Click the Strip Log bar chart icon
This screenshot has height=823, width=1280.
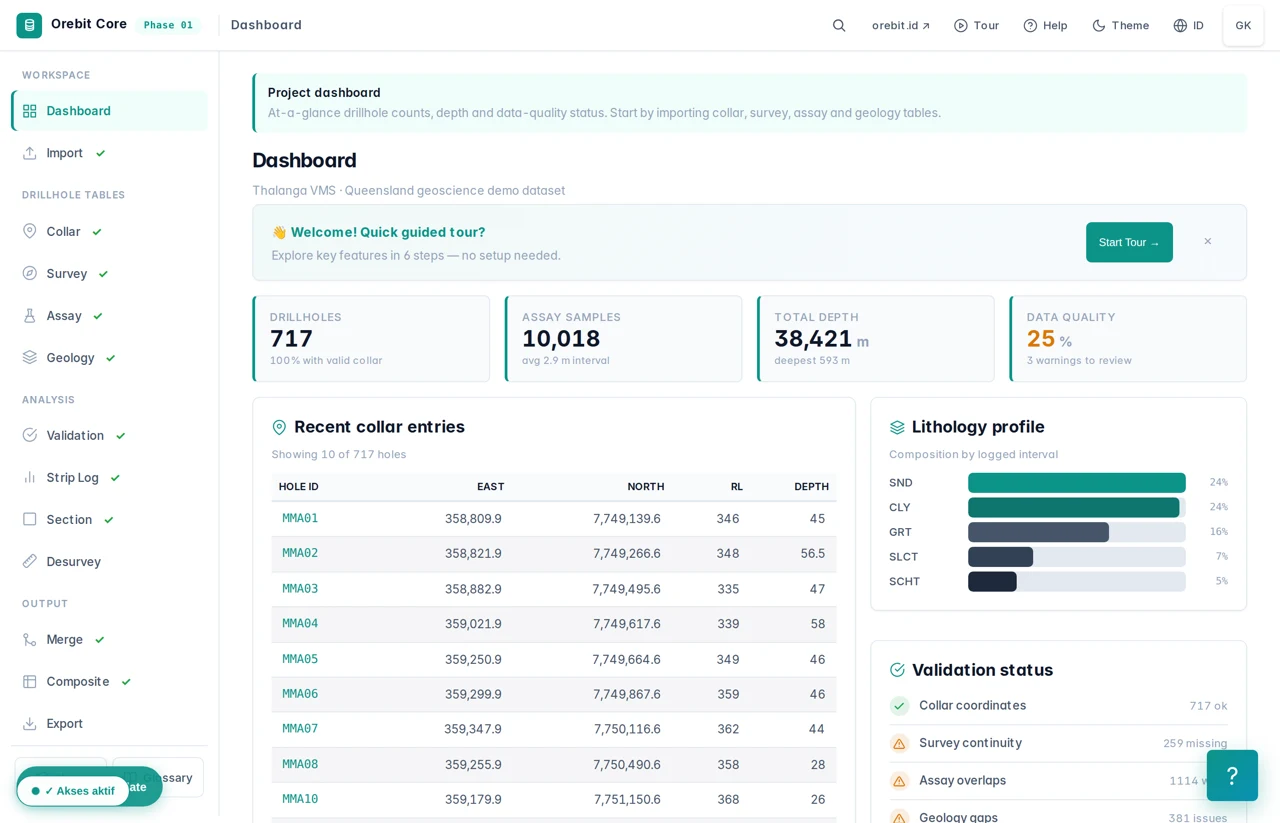pyautogui.click(x=30, y=477)
